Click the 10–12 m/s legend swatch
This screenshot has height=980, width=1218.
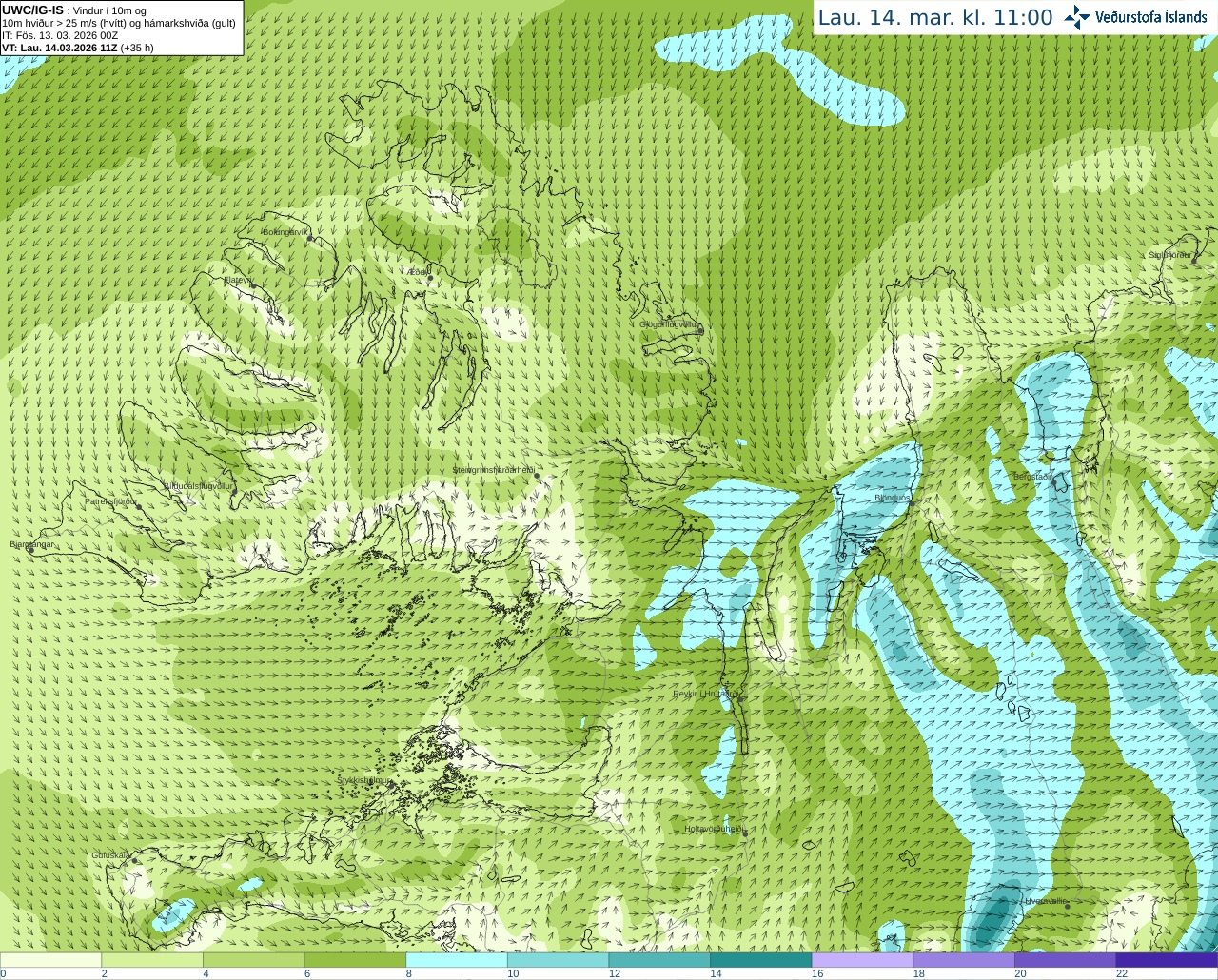click(558, 960)
